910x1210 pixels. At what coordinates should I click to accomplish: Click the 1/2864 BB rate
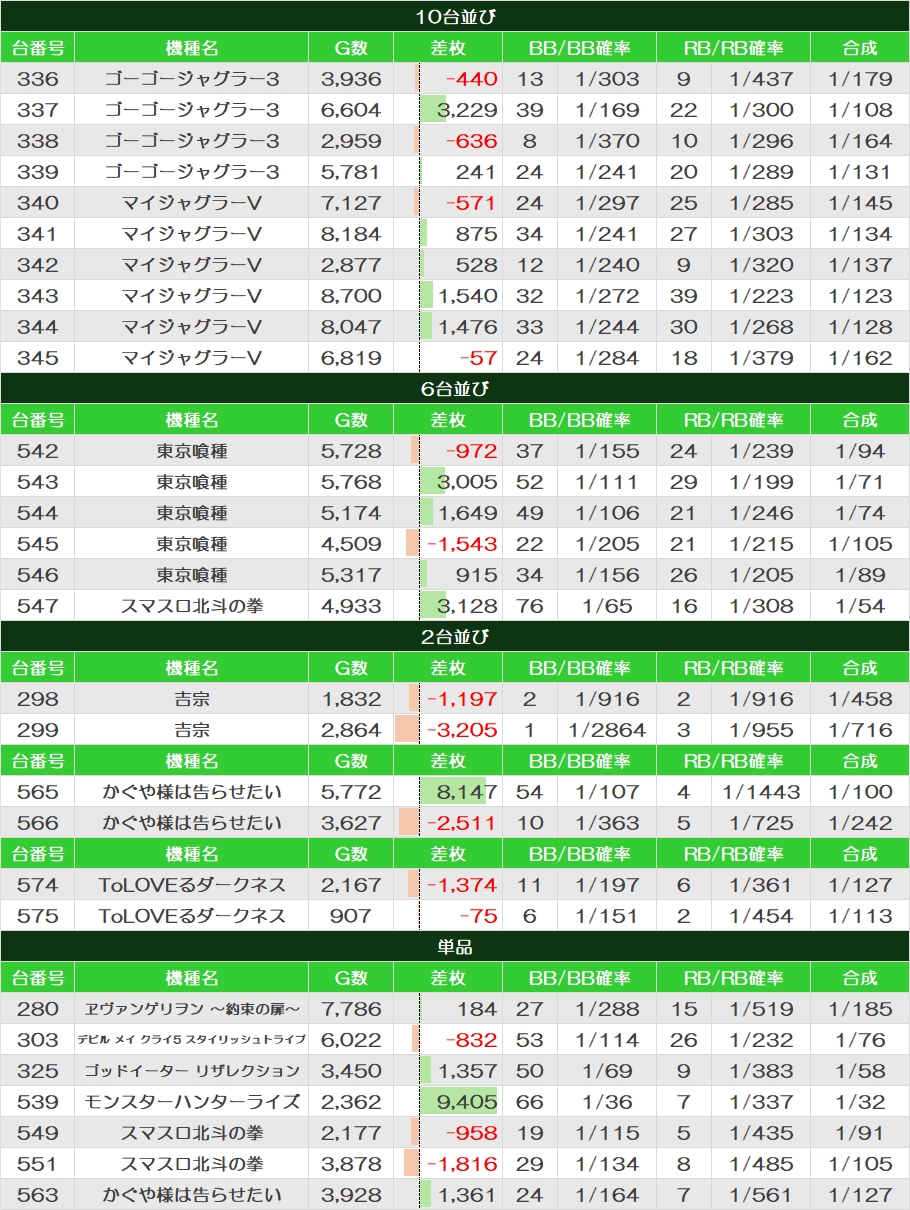click(607, 730)
